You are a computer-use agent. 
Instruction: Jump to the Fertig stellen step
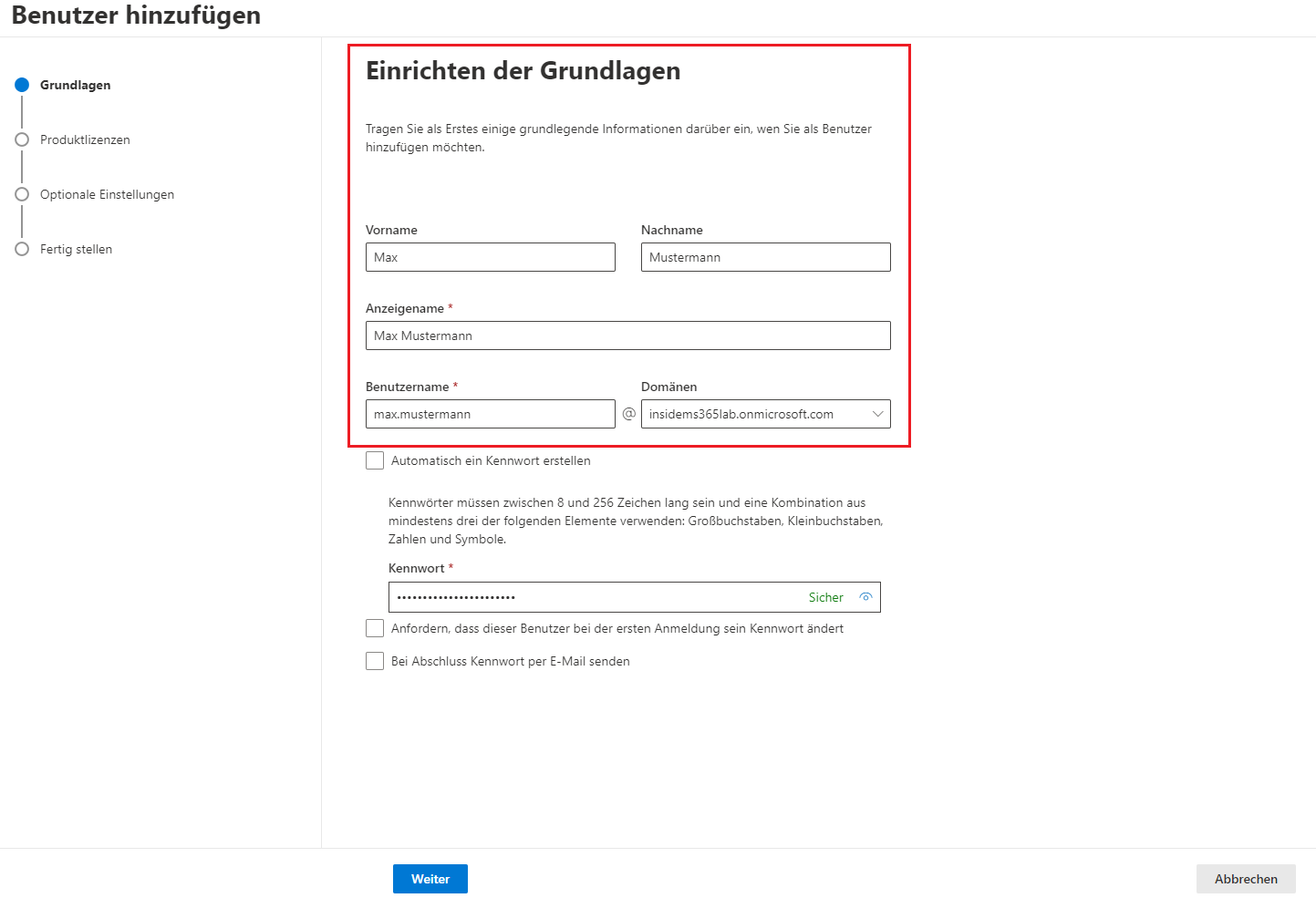point(76,249)
